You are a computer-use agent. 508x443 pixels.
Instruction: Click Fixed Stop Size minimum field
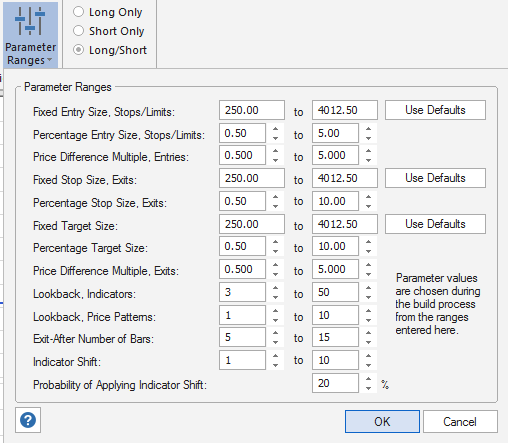[x=252, y=178]
